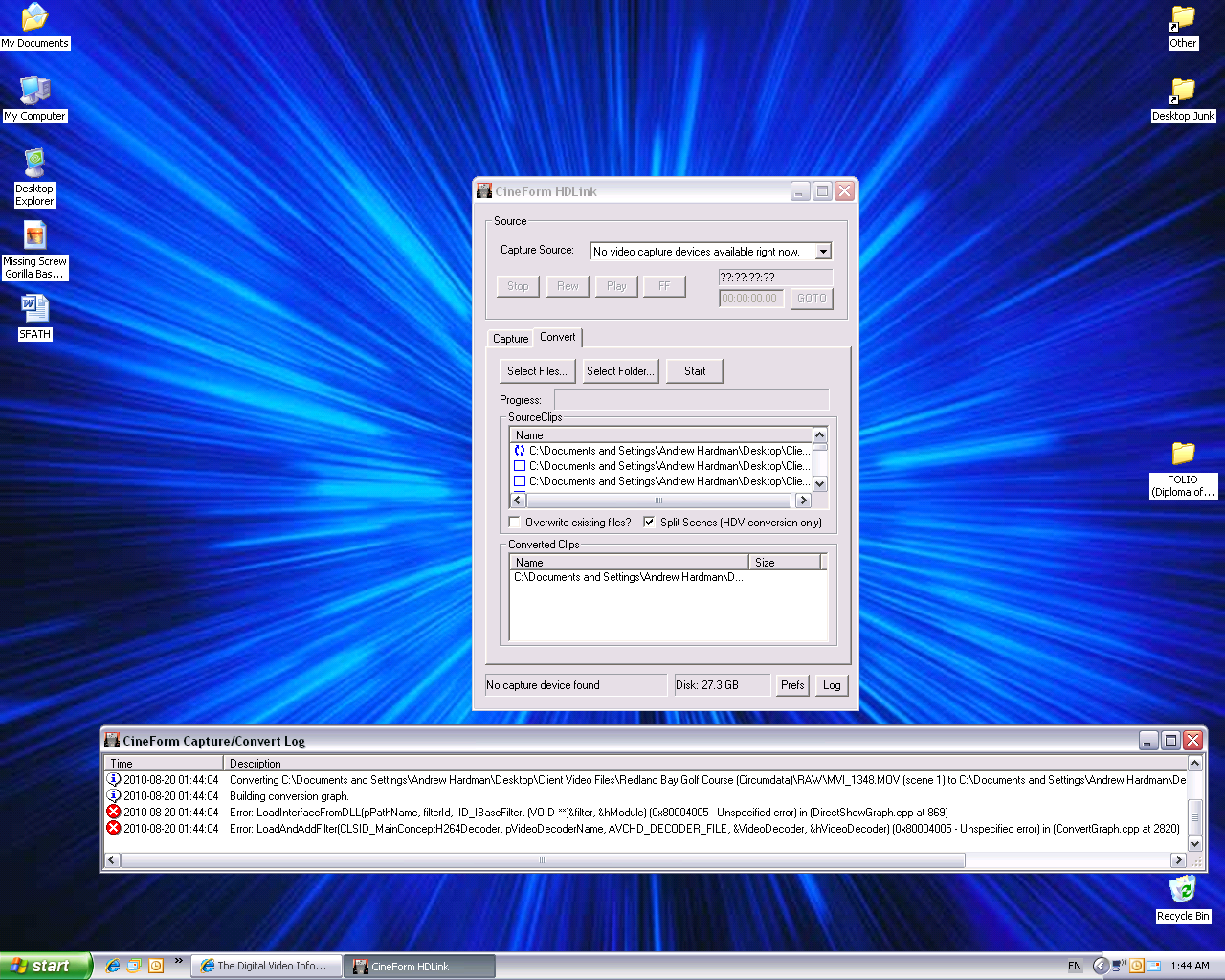Enable the Overwrite existing files checkbox
1225x980 pixels.
(x=515, y=523)
